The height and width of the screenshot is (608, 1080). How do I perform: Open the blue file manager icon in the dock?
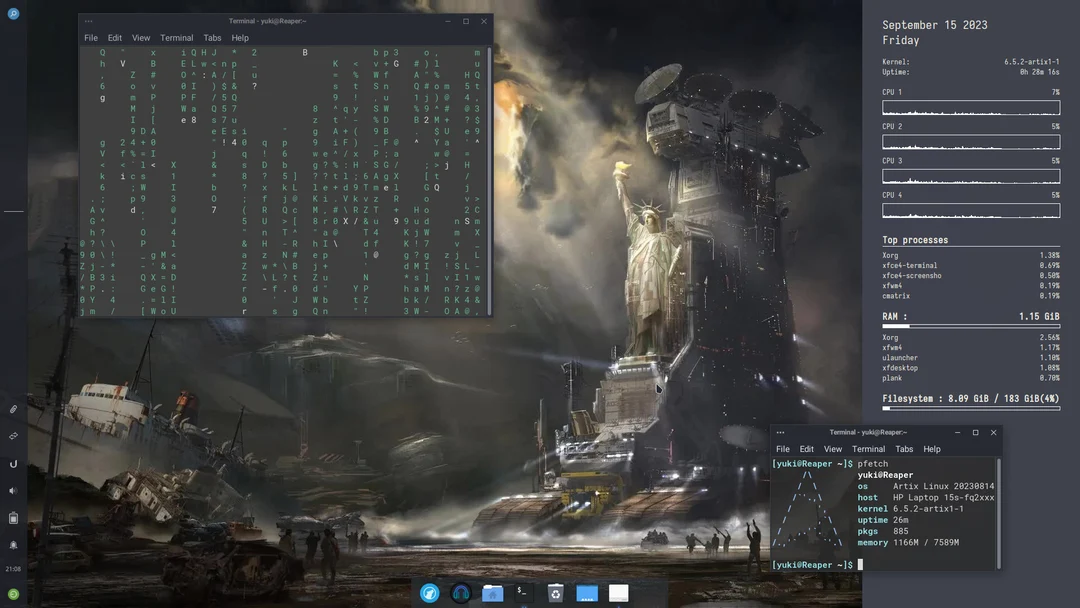(587, 592)
